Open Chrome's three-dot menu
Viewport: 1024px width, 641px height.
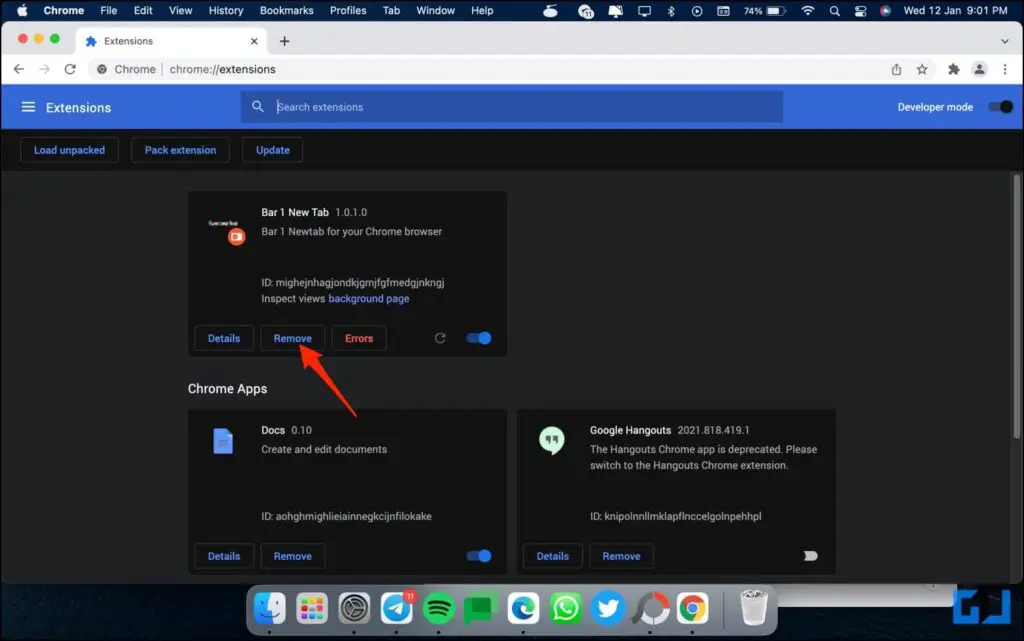pyautogui.click(x=1005, y=69)
